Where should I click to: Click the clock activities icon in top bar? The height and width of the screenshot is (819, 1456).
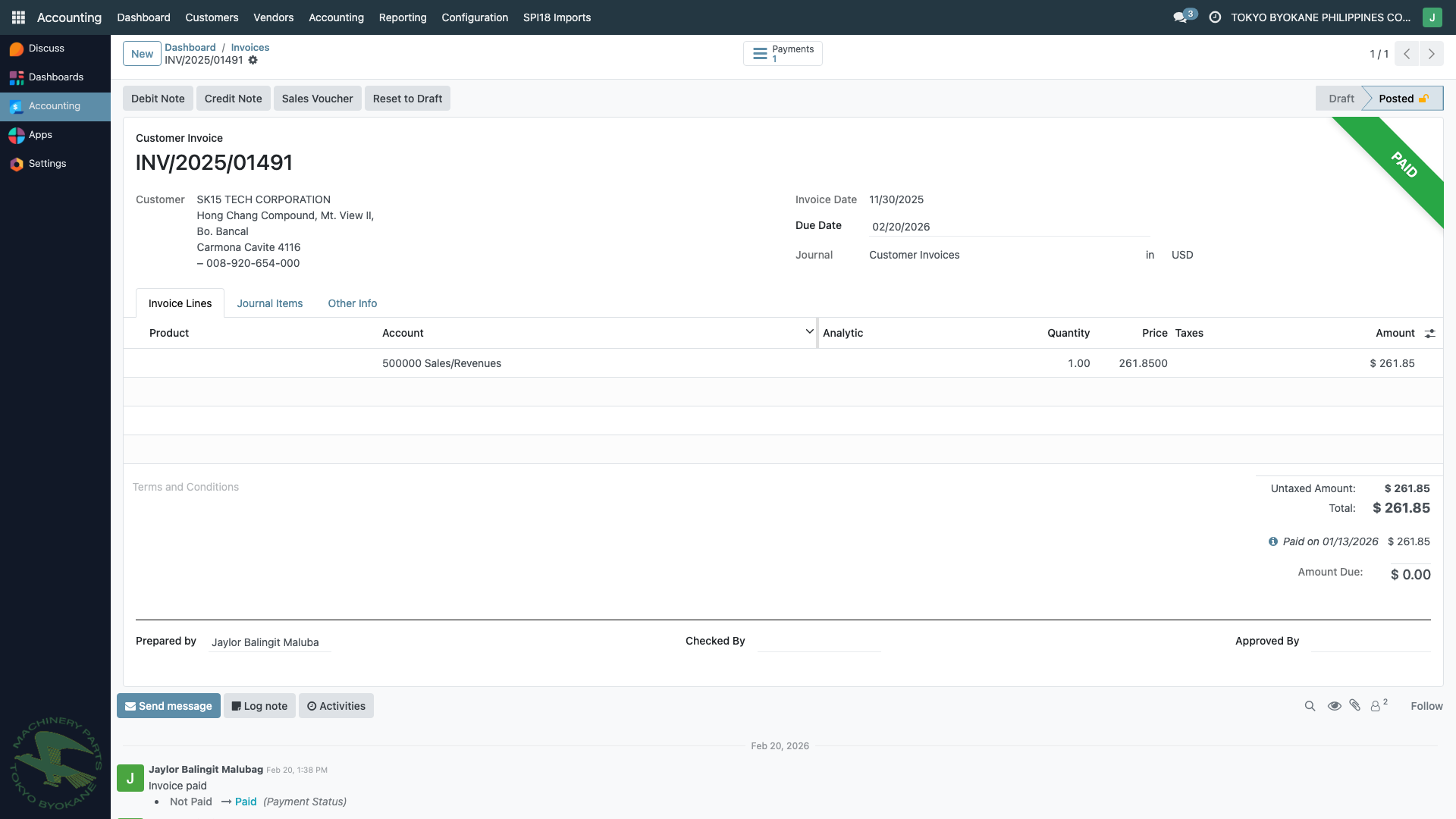[x=1215, y=17]
